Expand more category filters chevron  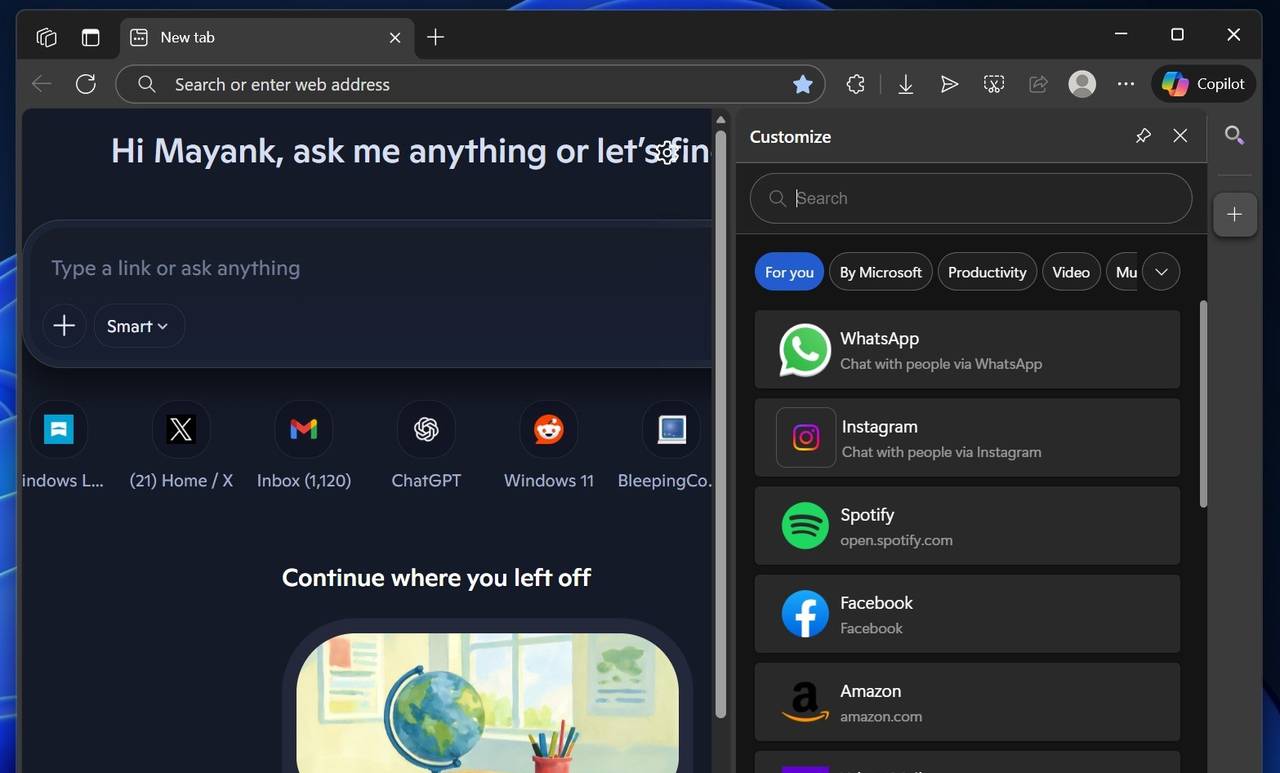click(1160, 272)
